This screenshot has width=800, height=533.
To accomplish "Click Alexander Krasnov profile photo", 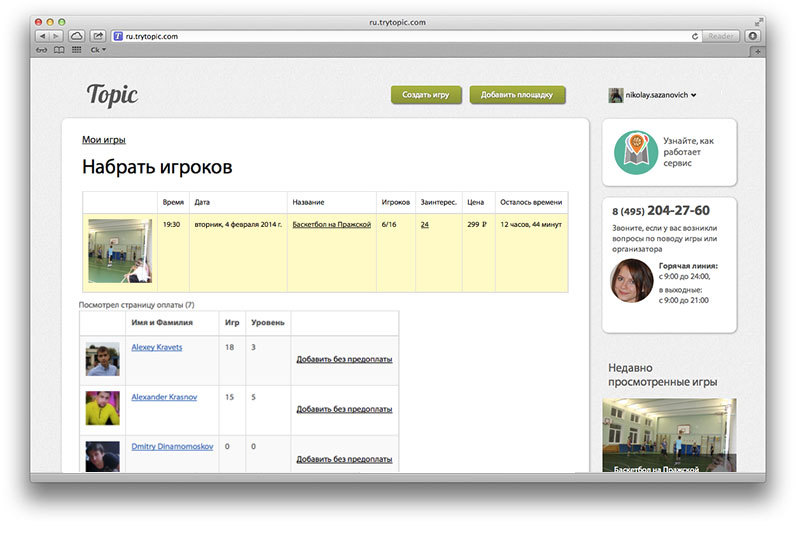I will tap(103, 408).
